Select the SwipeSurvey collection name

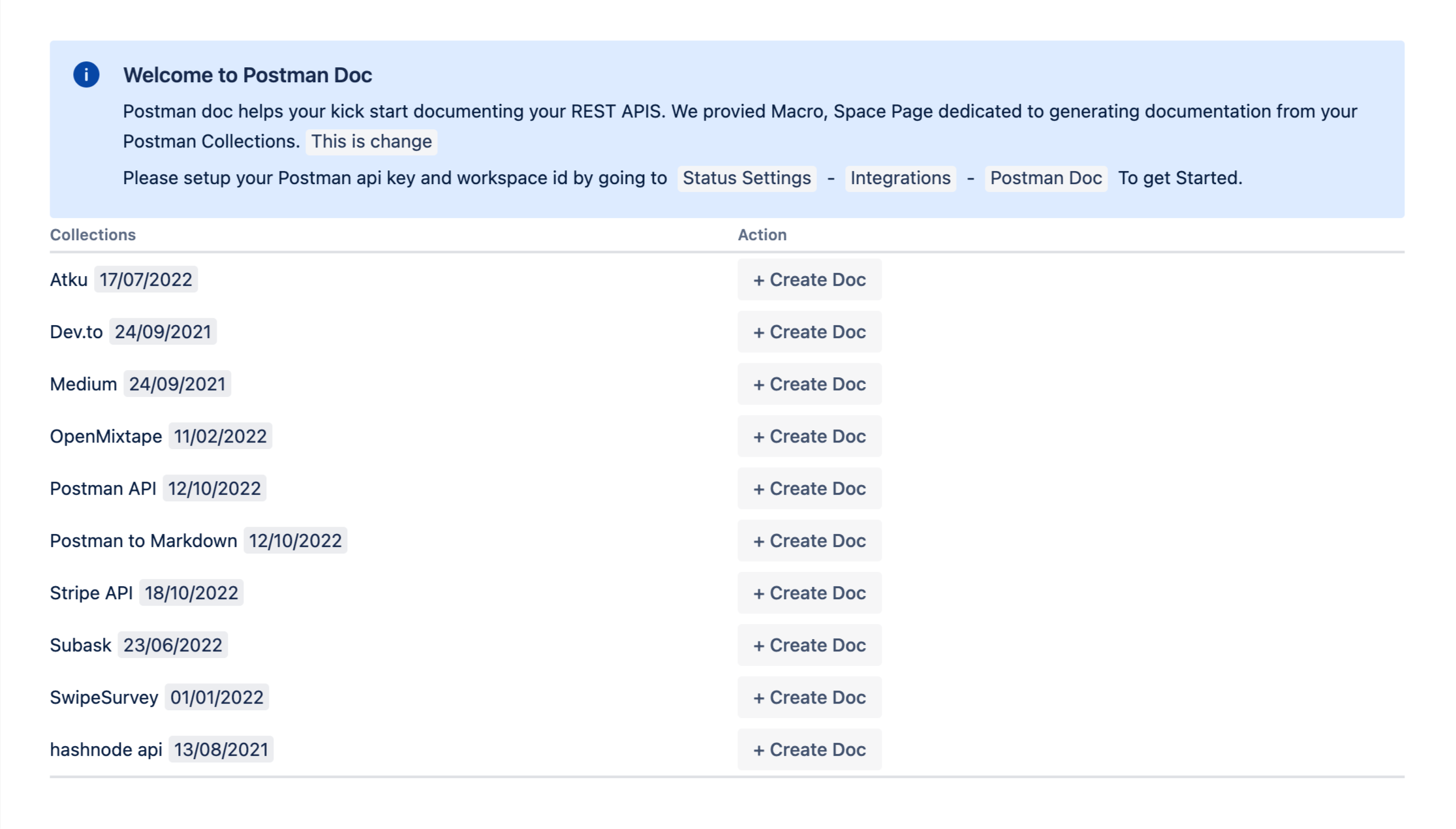click(x=103, y=697)
